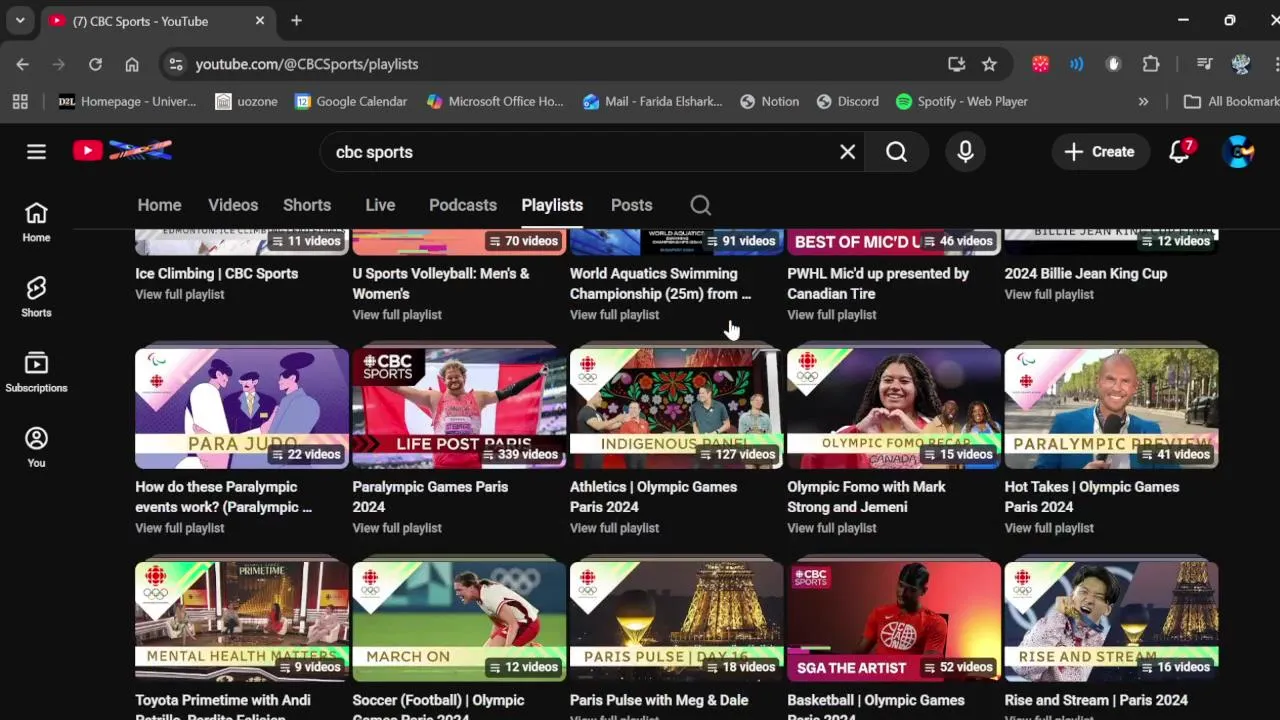This screenshot has height=720, width=1280.
Task: Open Paris Pulse with Meg & Dale title
Action: pos(659,700)
